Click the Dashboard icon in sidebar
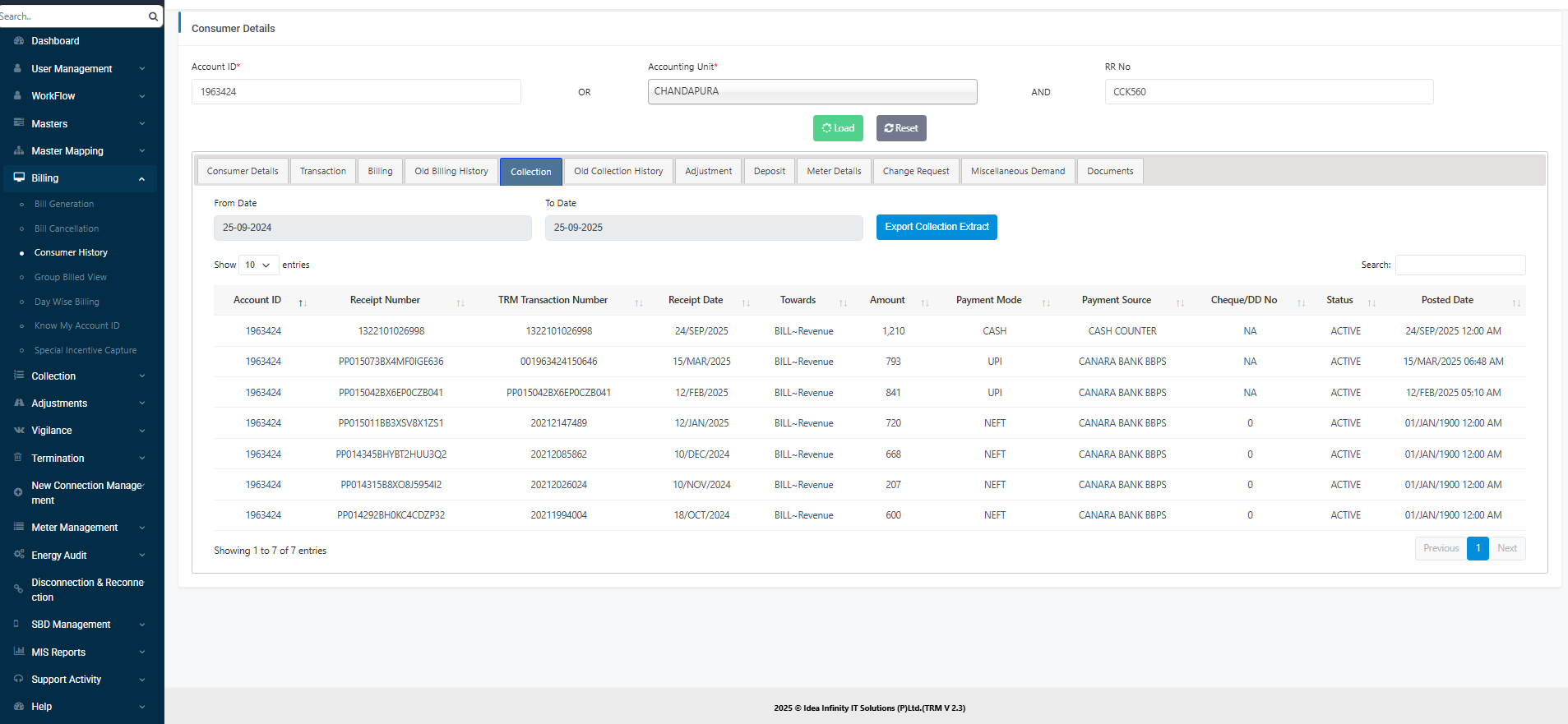Viewport: 1568px width, 724px height. tap(18, 41)
